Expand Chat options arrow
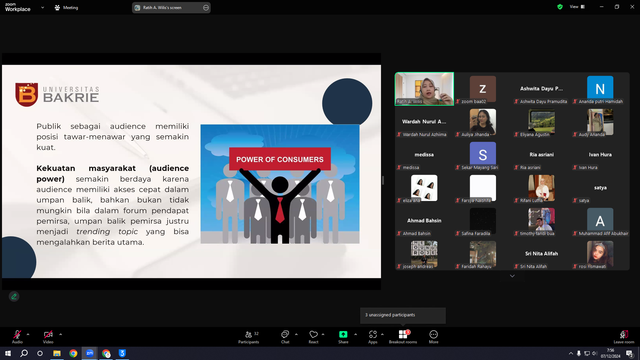 296,334
